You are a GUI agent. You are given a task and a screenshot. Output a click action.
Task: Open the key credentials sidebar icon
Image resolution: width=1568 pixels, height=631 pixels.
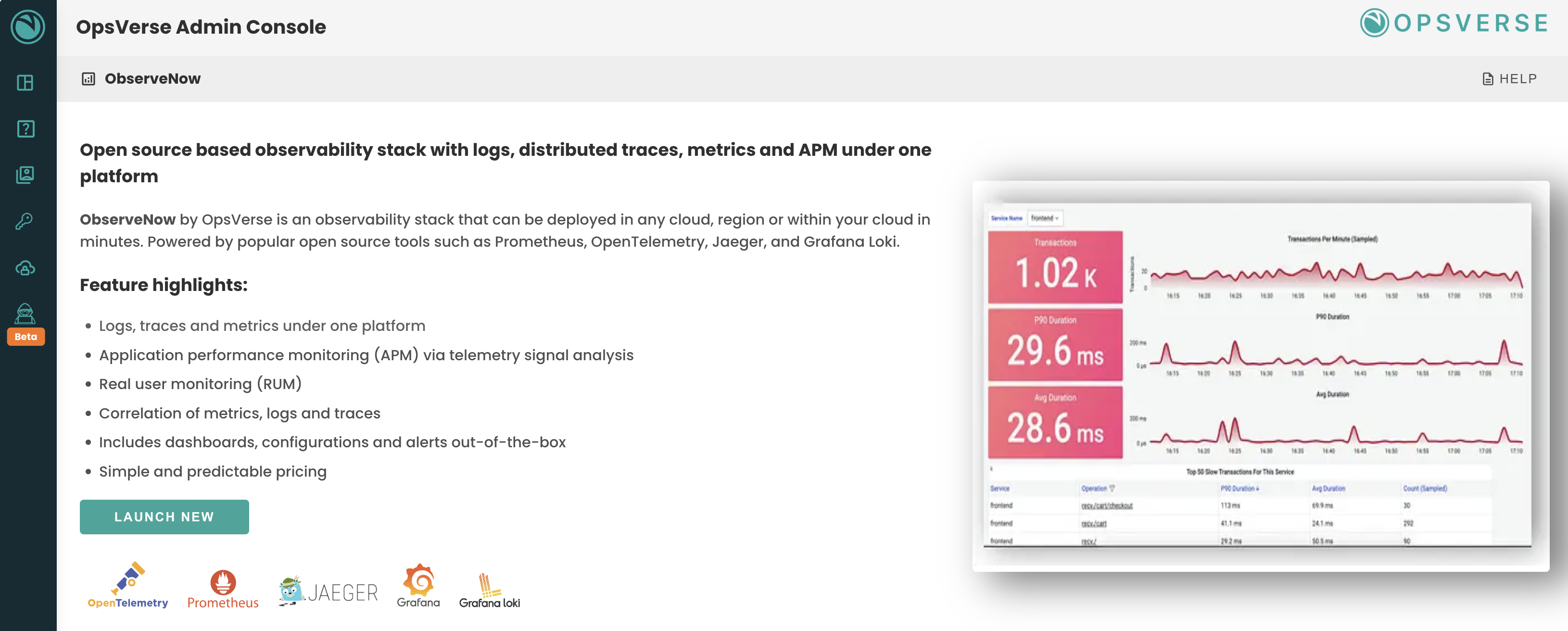[25, 222]
